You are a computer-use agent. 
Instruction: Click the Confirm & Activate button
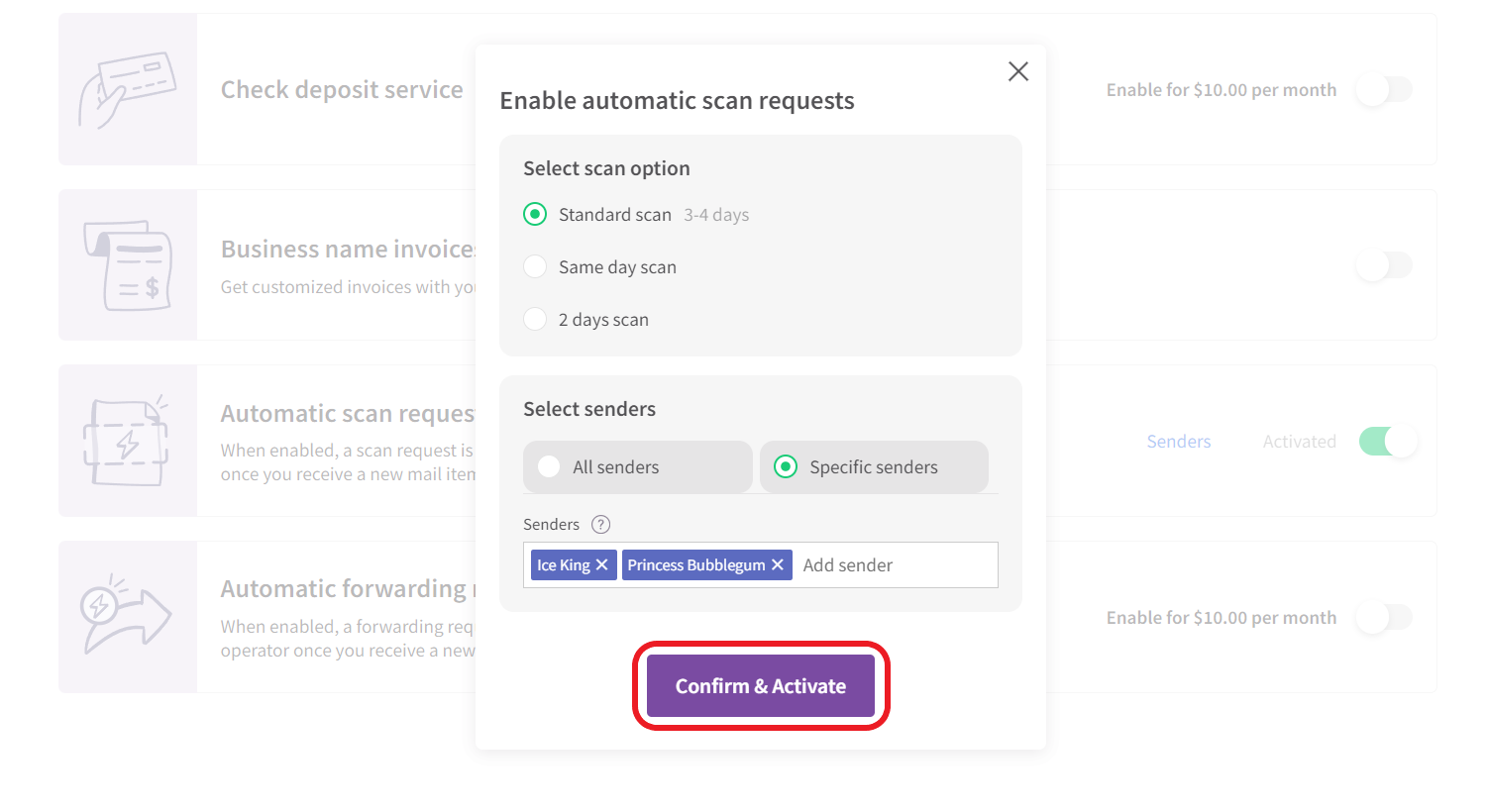(761, 686)
